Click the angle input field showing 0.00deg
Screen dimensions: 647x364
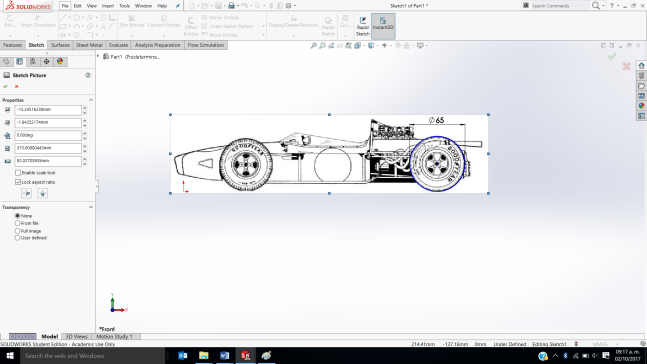click(x=48, y=135)
